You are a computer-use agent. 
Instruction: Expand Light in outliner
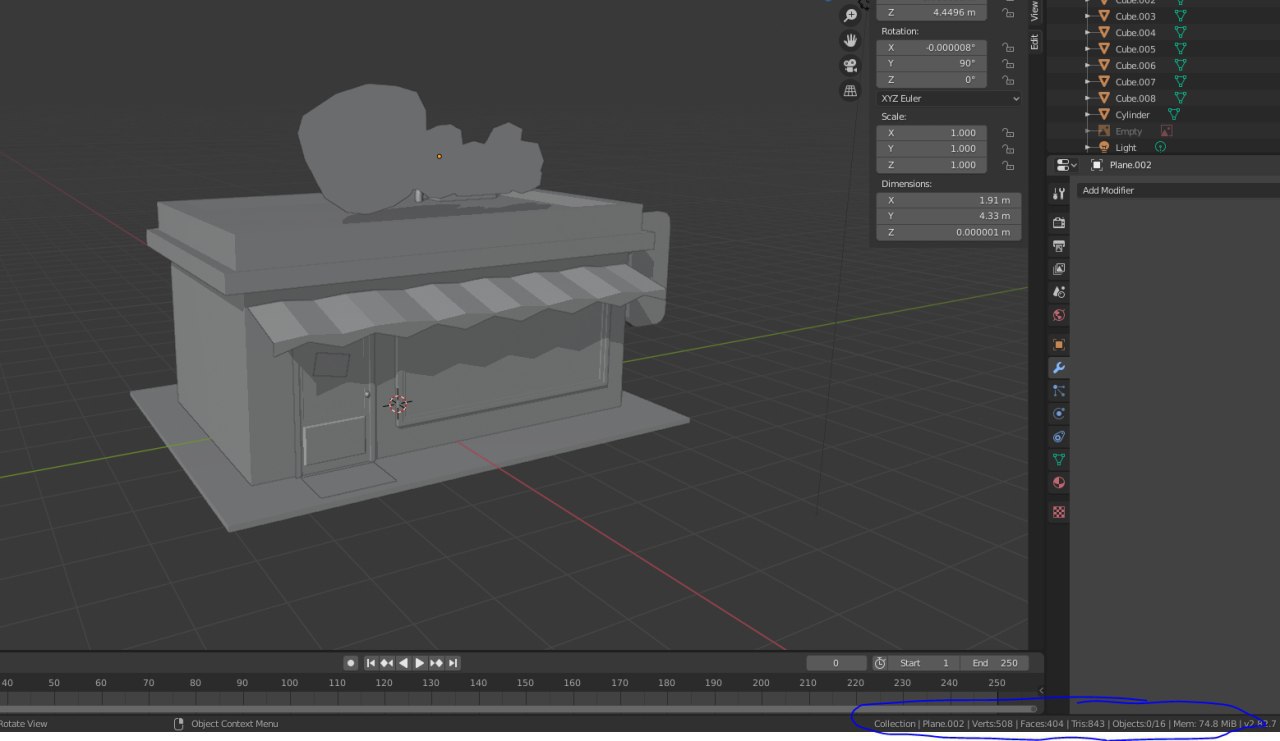(x=1088, y=147)
